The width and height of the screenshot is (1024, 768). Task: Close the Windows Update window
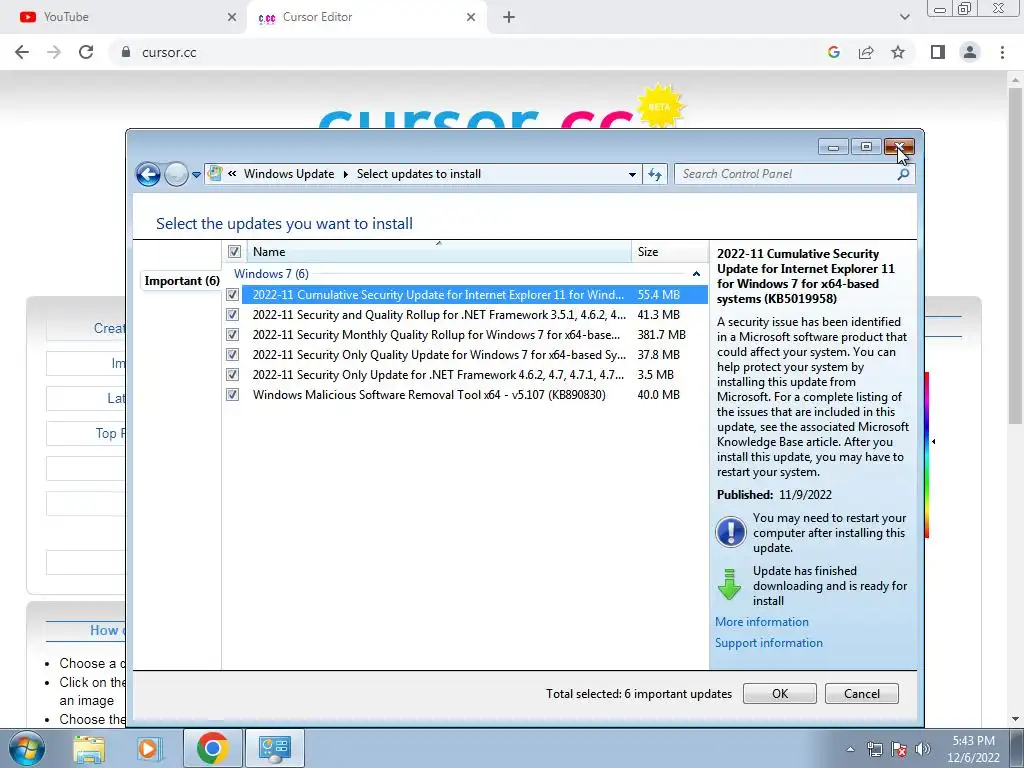(x=899, y=147)
